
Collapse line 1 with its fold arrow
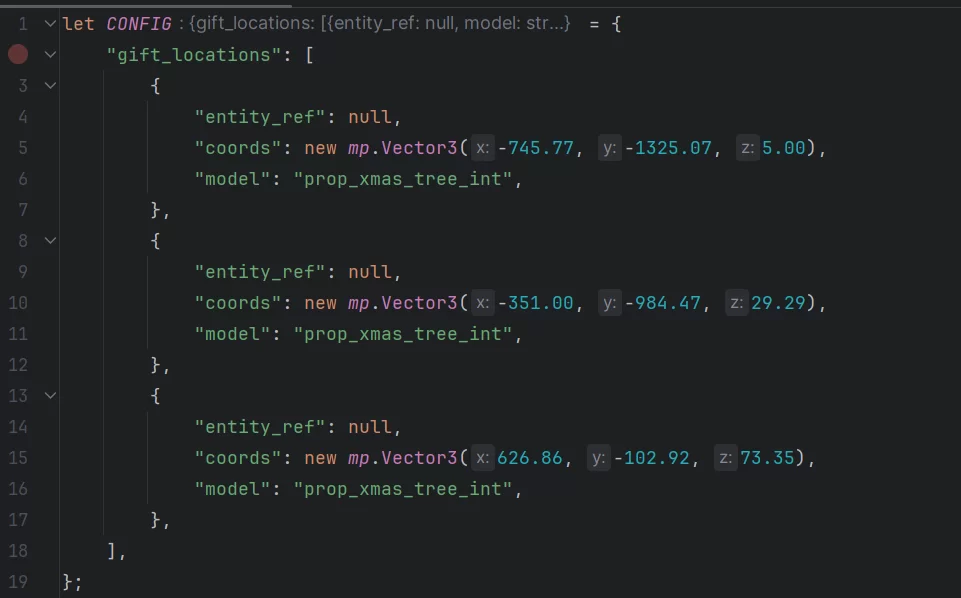pos(50,22)
